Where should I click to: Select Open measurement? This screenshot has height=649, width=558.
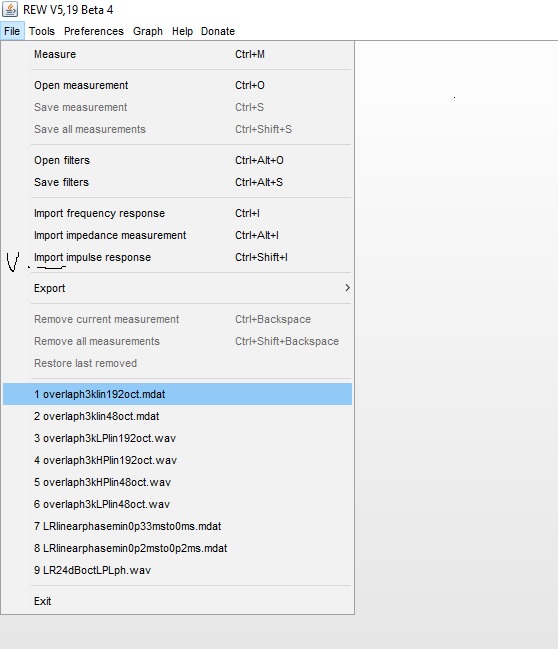point(177,85)
